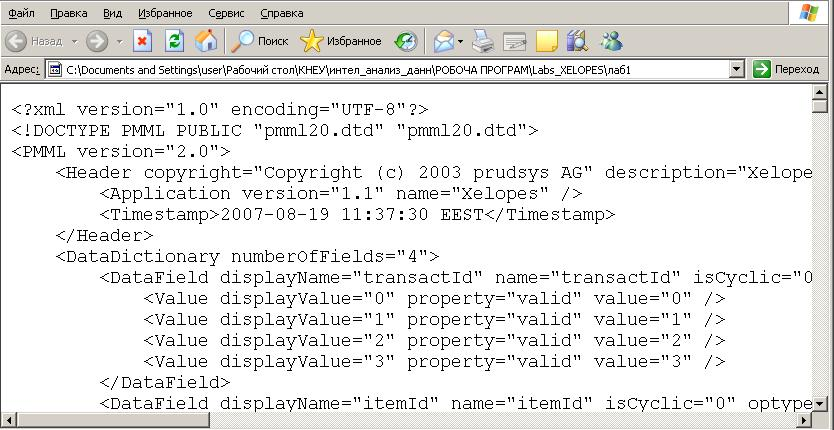Go back with the Назад button
Image resolution: width=834 pixels, height=430 pixels.
pyautogui.click(x=35, y=41)
